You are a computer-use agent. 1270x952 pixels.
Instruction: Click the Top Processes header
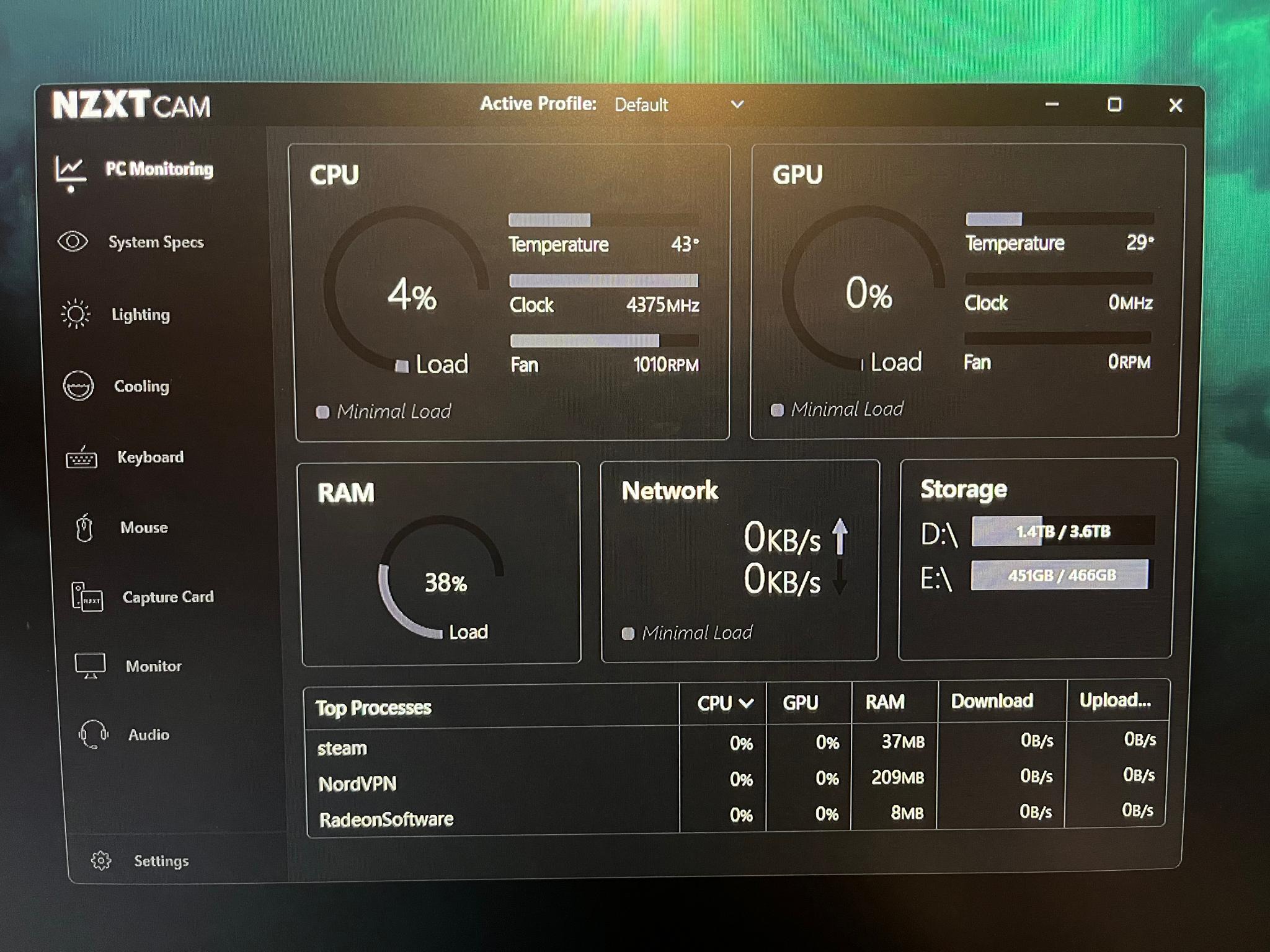point(373,708)
